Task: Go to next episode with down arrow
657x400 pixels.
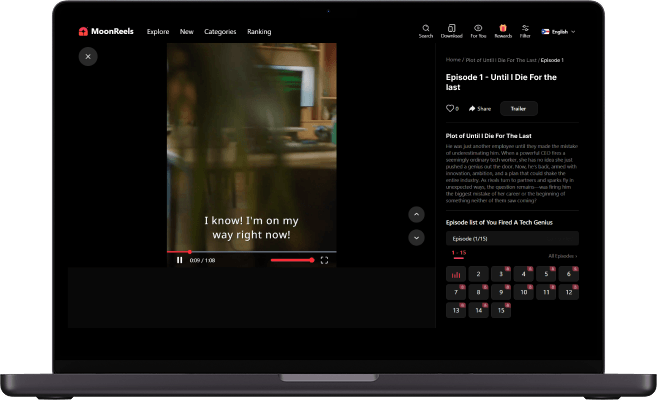Action: pyautogui.click(x=416, y=238)
